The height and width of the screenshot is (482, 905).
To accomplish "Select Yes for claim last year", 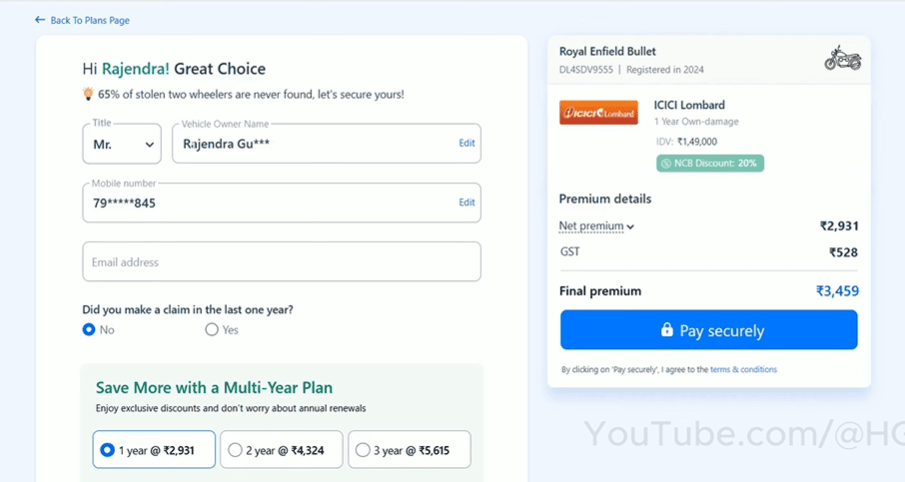I will point(212,329).
